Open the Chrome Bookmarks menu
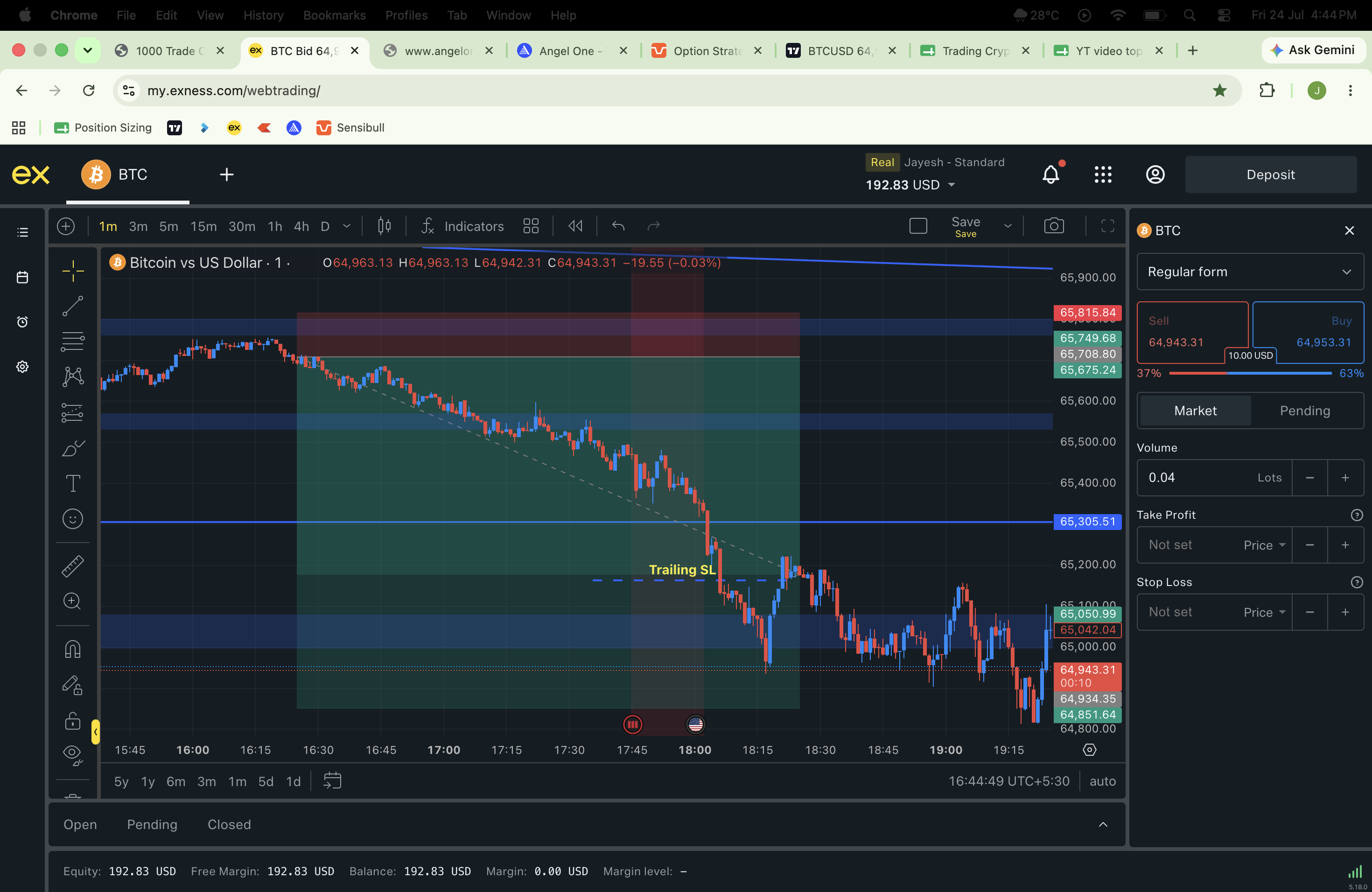The width and height of the screenshot is (1372, 892). pyautogui.click(x=334, y=15)
